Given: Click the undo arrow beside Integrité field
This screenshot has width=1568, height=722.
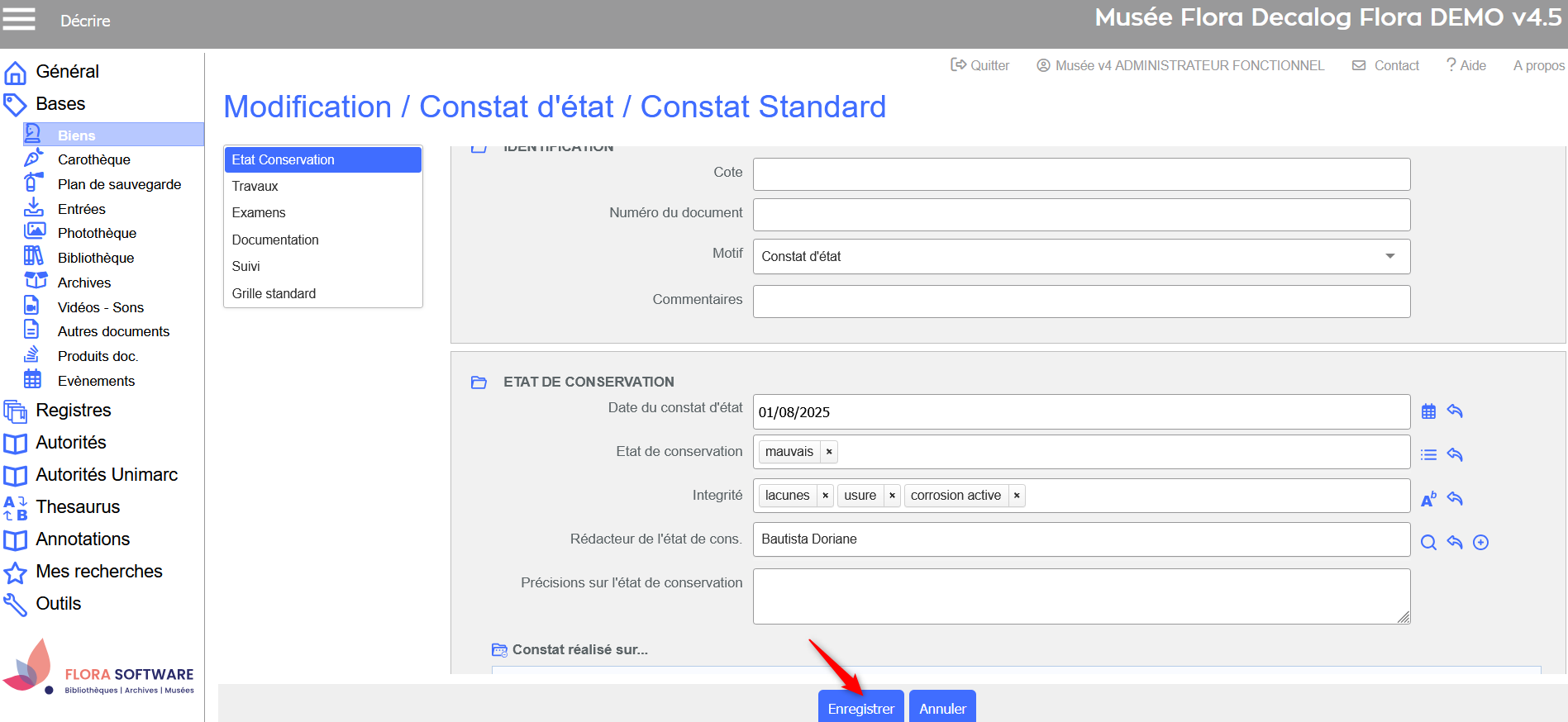Looking at the screenshot, I should coord(1455,499).
